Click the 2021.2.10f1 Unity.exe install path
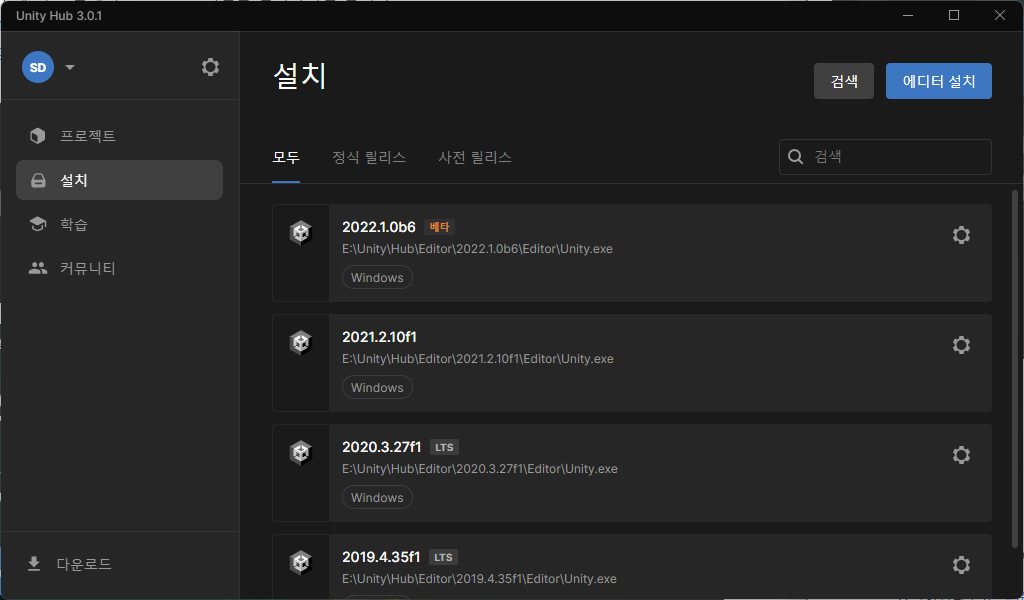The width and height of the screenshot is (1024, 600). 478,358
